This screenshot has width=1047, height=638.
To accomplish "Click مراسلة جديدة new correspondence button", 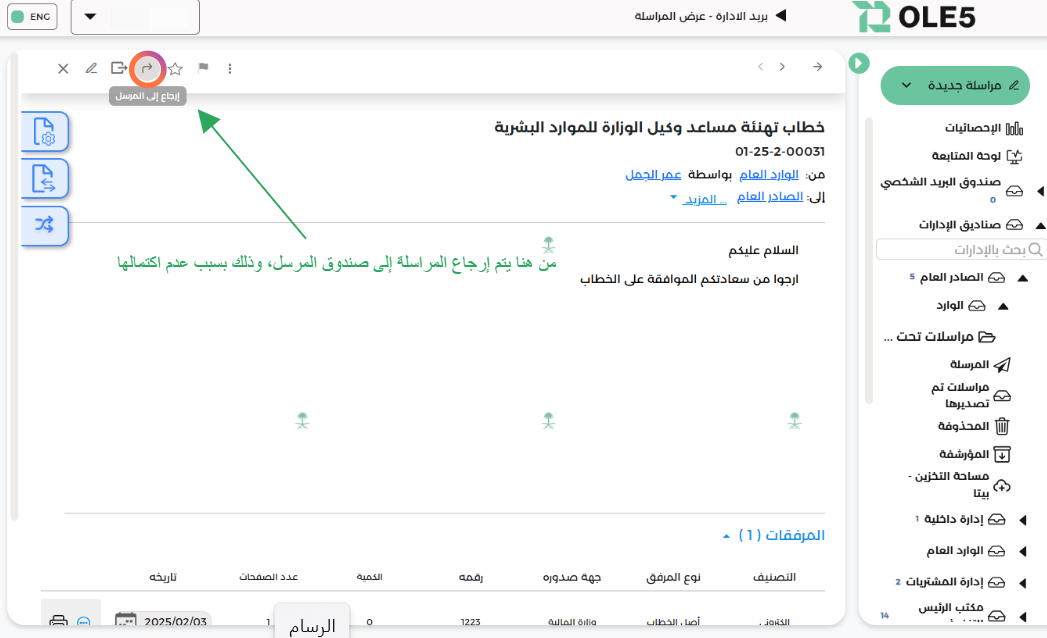I will pyautogui.click(x=955, y=86).
